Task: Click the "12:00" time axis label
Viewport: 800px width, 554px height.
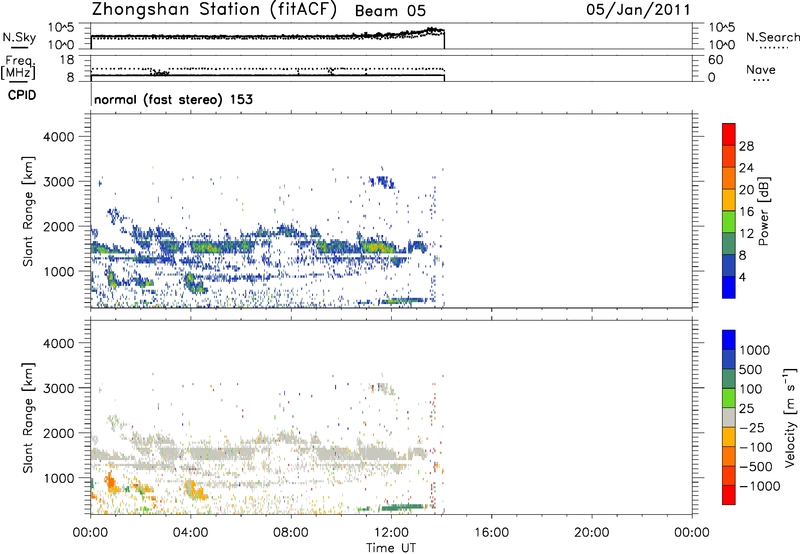Action: (x=391, y=533)
